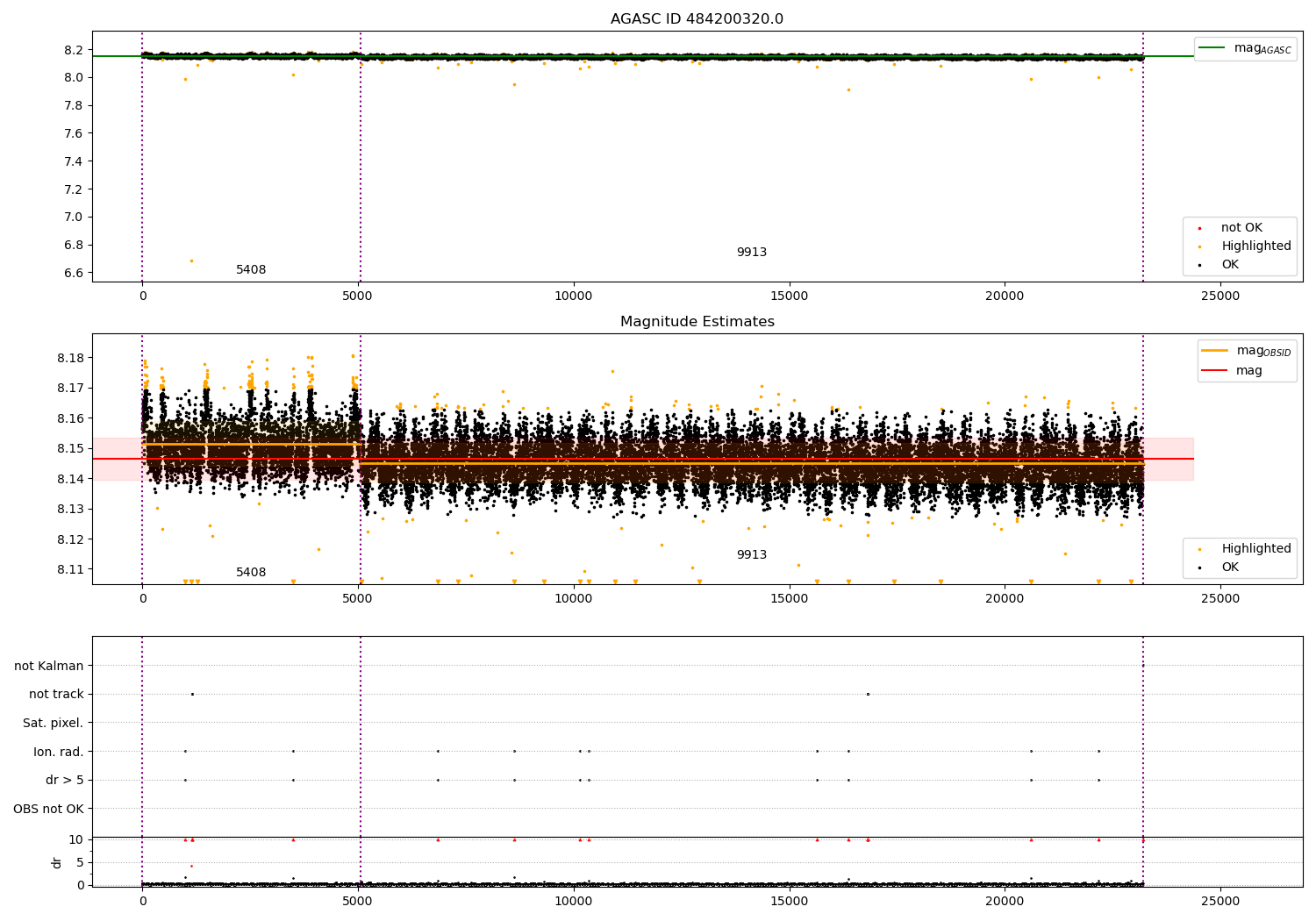The height and width of the screenshot is (921, 1316).
Task: Click the orange Highlighted marker in top legend
Action: tap(1200, 246)
